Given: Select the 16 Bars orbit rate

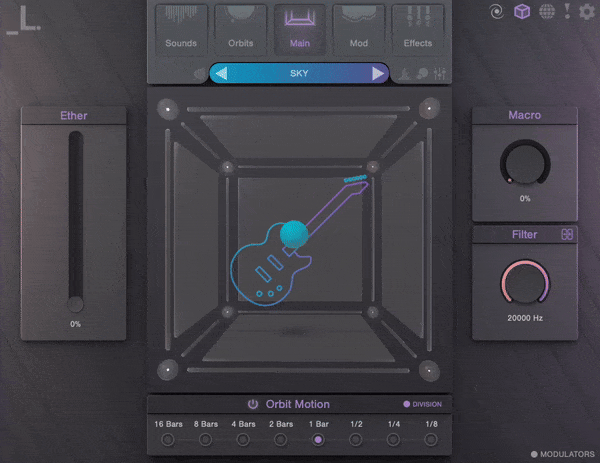Looking at the screenshot, I should 168,440.
